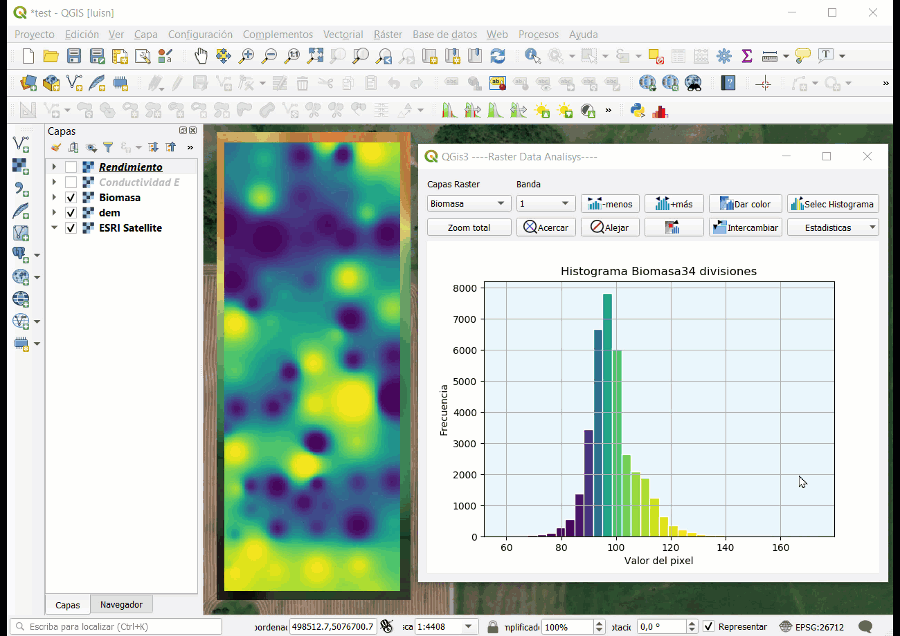Image resolution: width=900 pixels, height=636 pixels.
Task: Open the Statistical Summary sigma icon
Action: point(747,56)
